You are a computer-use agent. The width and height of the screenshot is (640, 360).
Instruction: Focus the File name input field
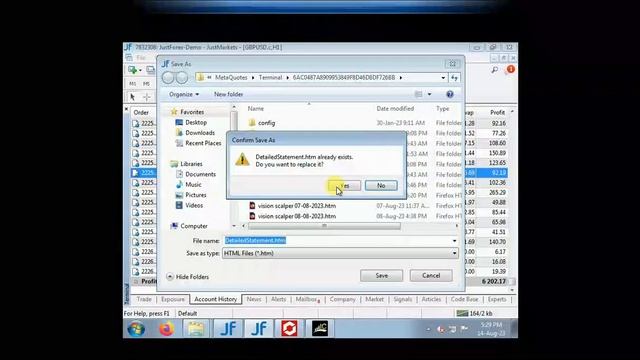pyautogui.click(x=337, y=241)
